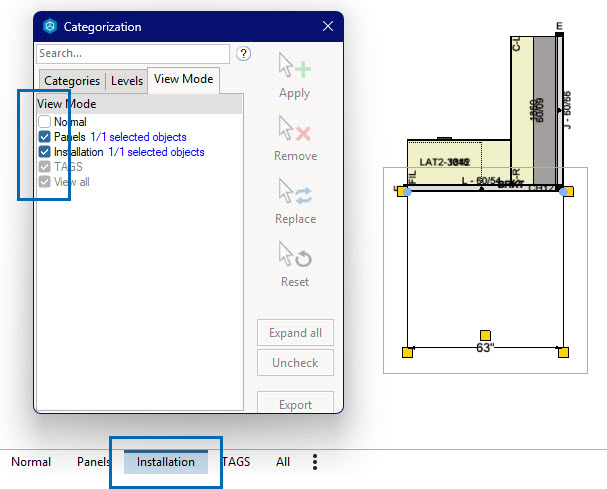Click the Apply cursor-plus icon

click(x=295, y=66)
